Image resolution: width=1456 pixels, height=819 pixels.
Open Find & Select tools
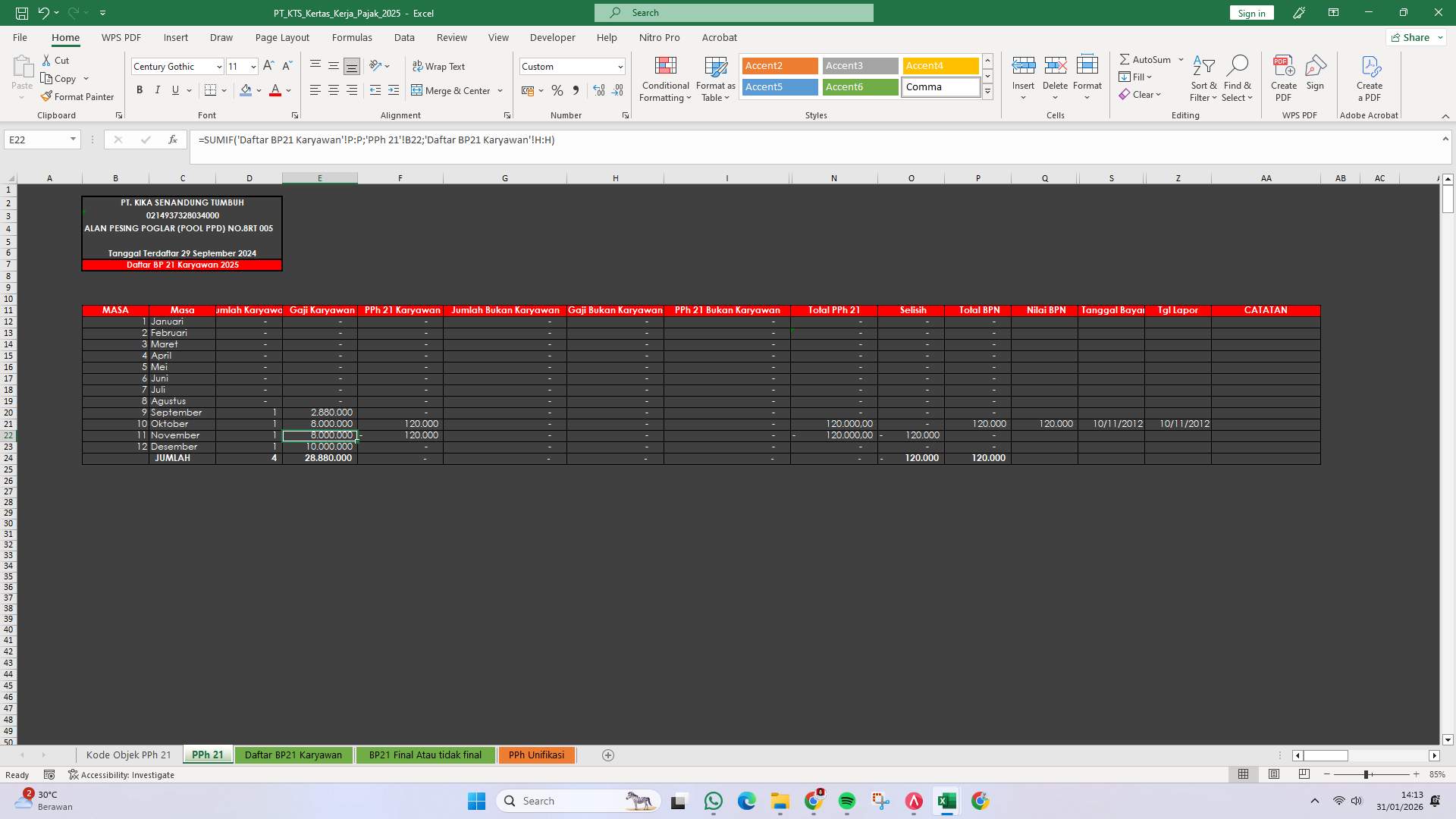[x=1238, y=79]
